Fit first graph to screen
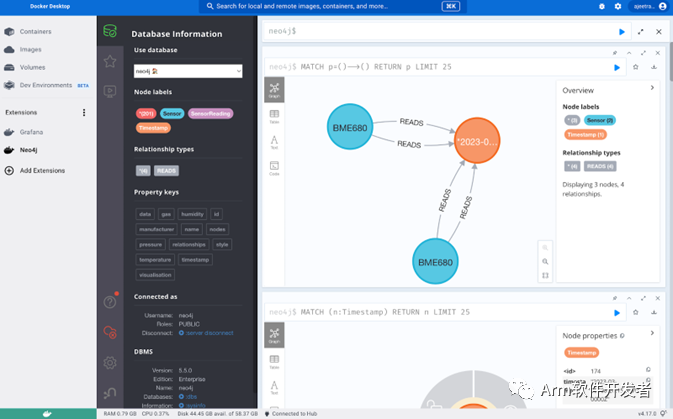 (545, 276)
